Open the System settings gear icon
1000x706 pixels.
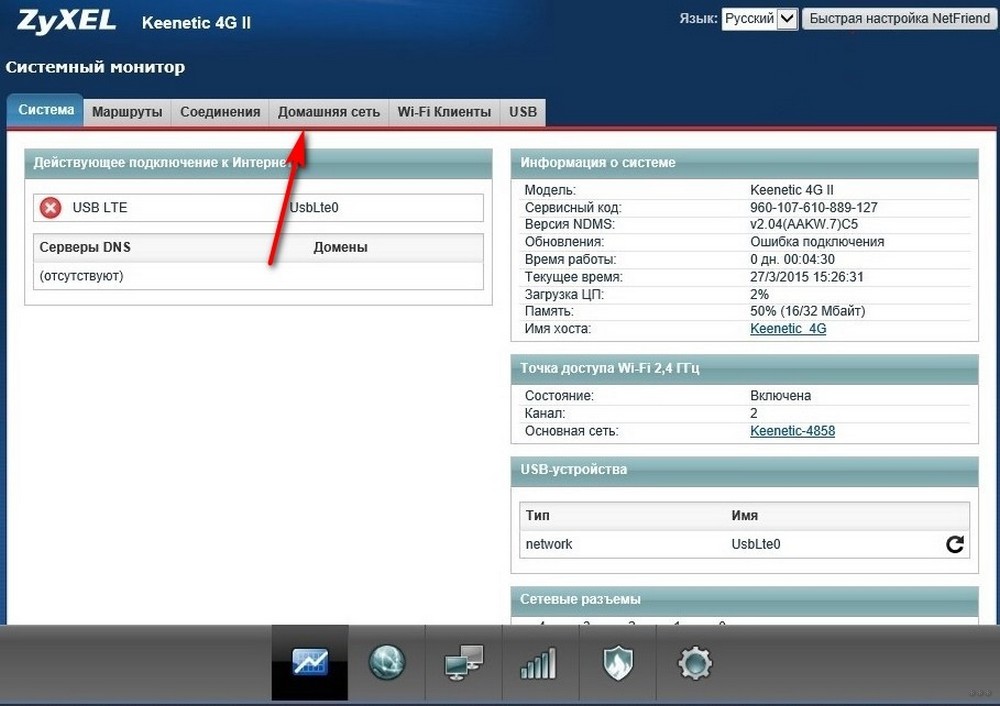pyautogui.click(x=695, y=663)
